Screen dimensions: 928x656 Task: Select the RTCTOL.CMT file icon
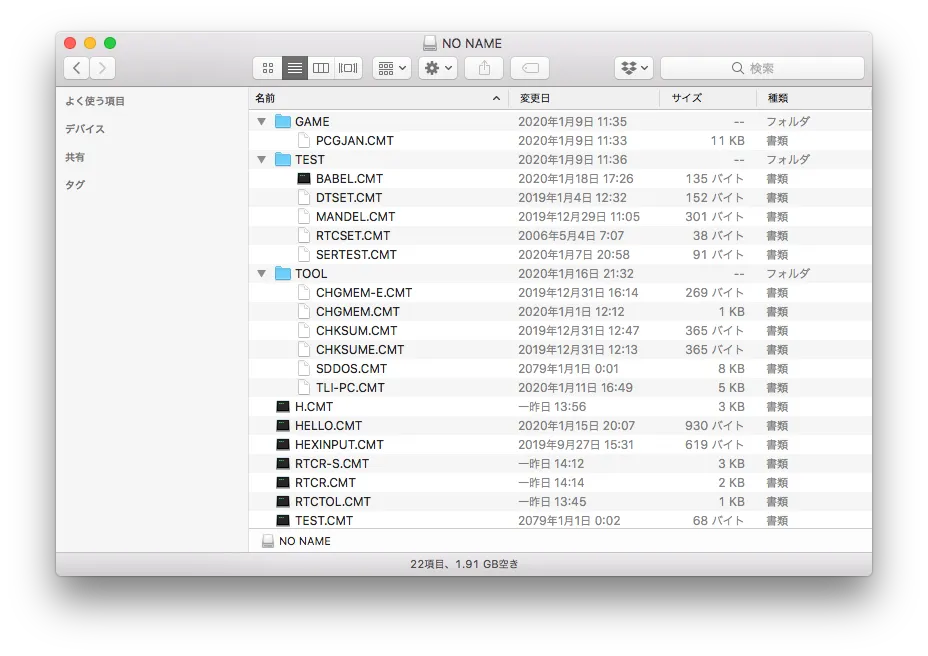pyautogui.click(x=283, y=501)
